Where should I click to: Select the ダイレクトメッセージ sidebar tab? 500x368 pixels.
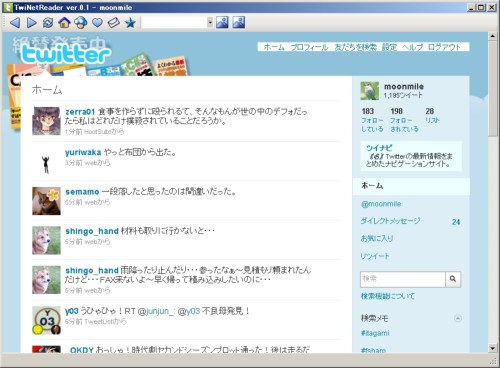(x=390, y=221)
